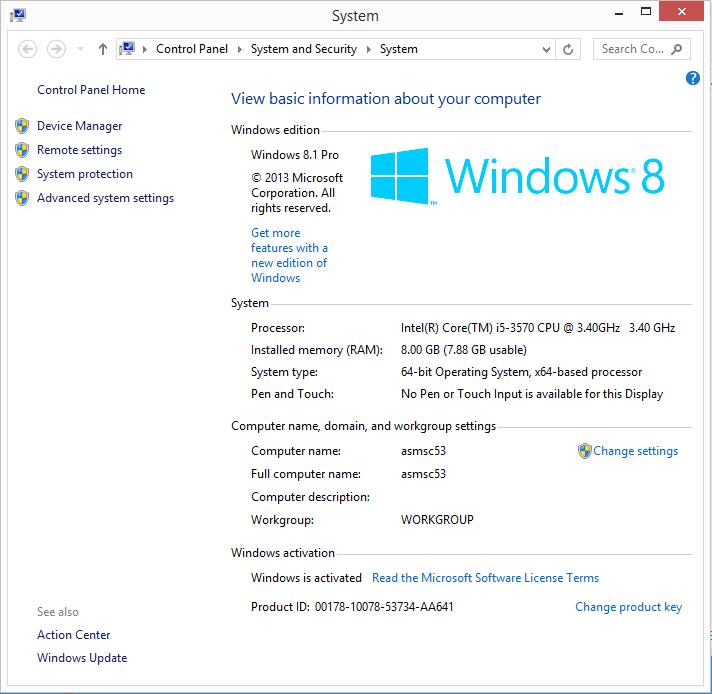Select System breadcrumb item
712x694 pixels.
coord(399,49)
